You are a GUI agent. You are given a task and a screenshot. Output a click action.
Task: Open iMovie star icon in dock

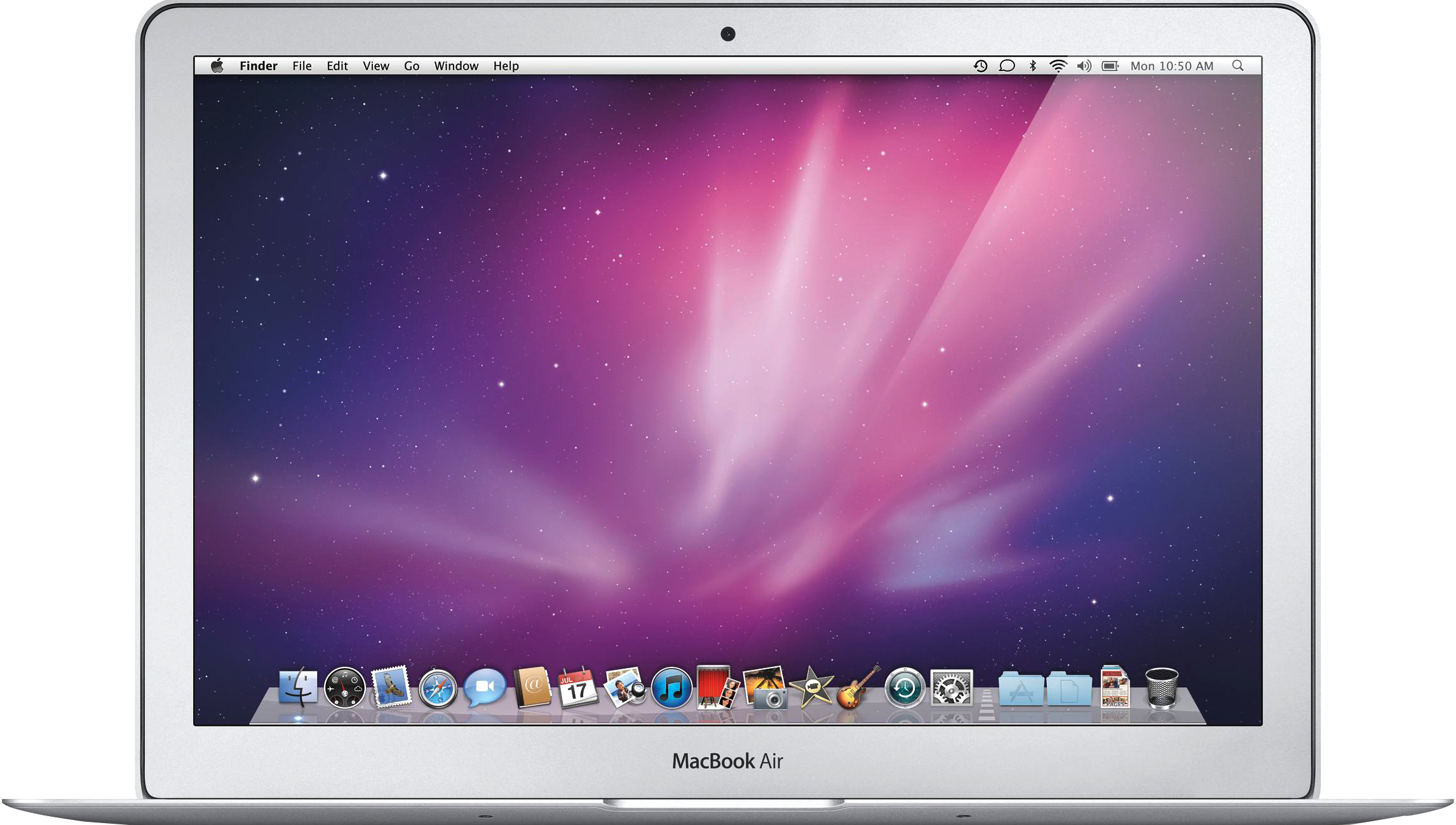(x=811, y=688)
